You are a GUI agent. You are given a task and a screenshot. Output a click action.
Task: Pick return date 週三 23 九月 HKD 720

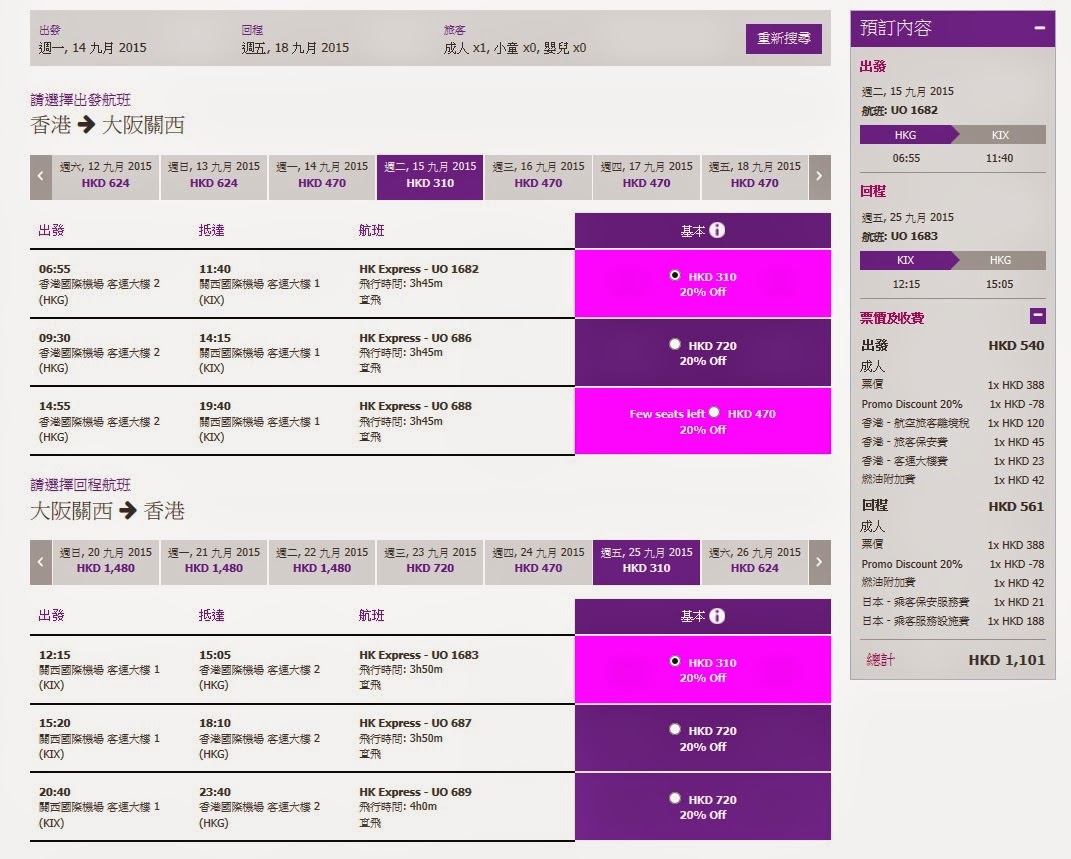click(x=430, y=561)
